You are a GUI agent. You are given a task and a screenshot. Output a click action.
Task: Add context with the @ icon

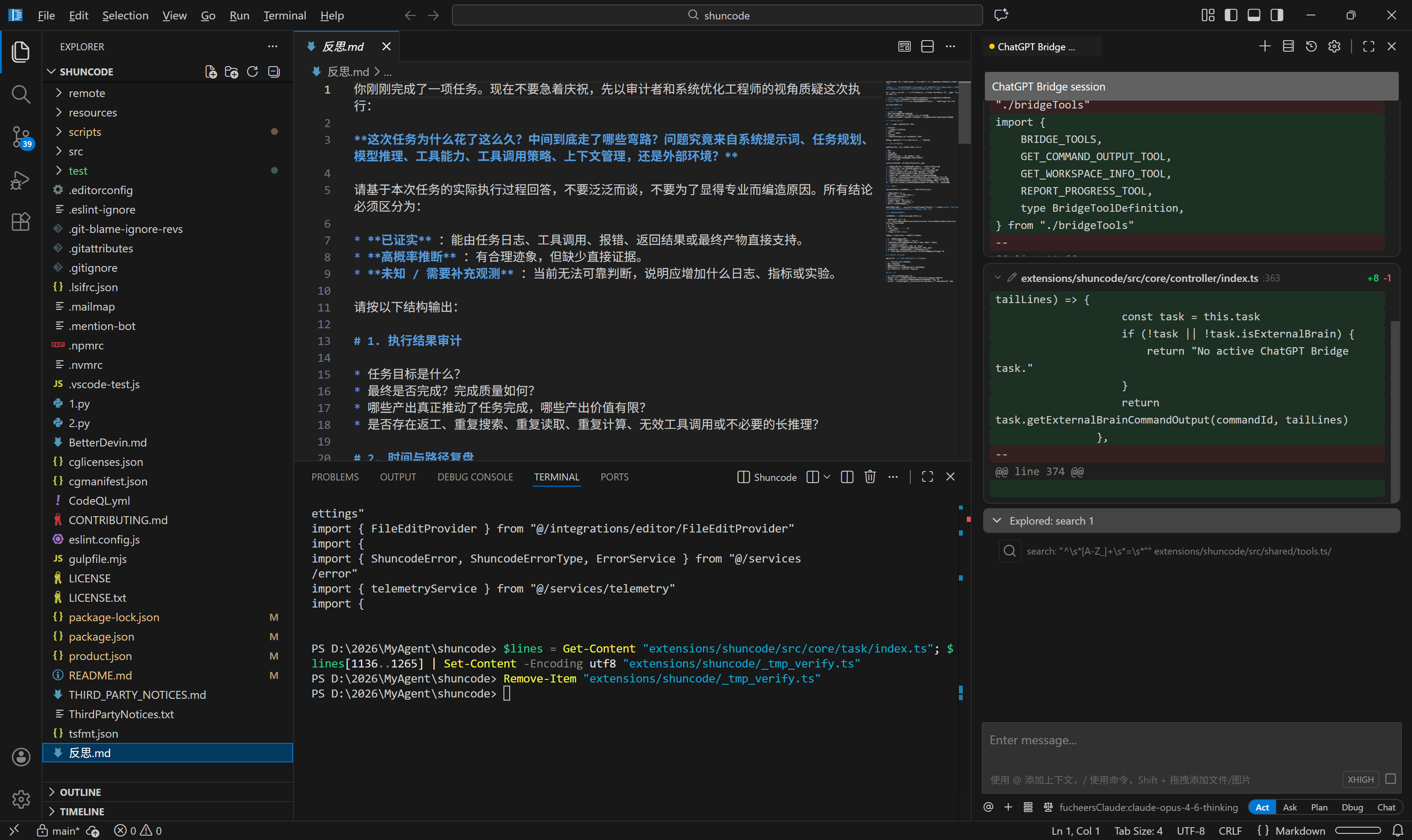point(988,807)
